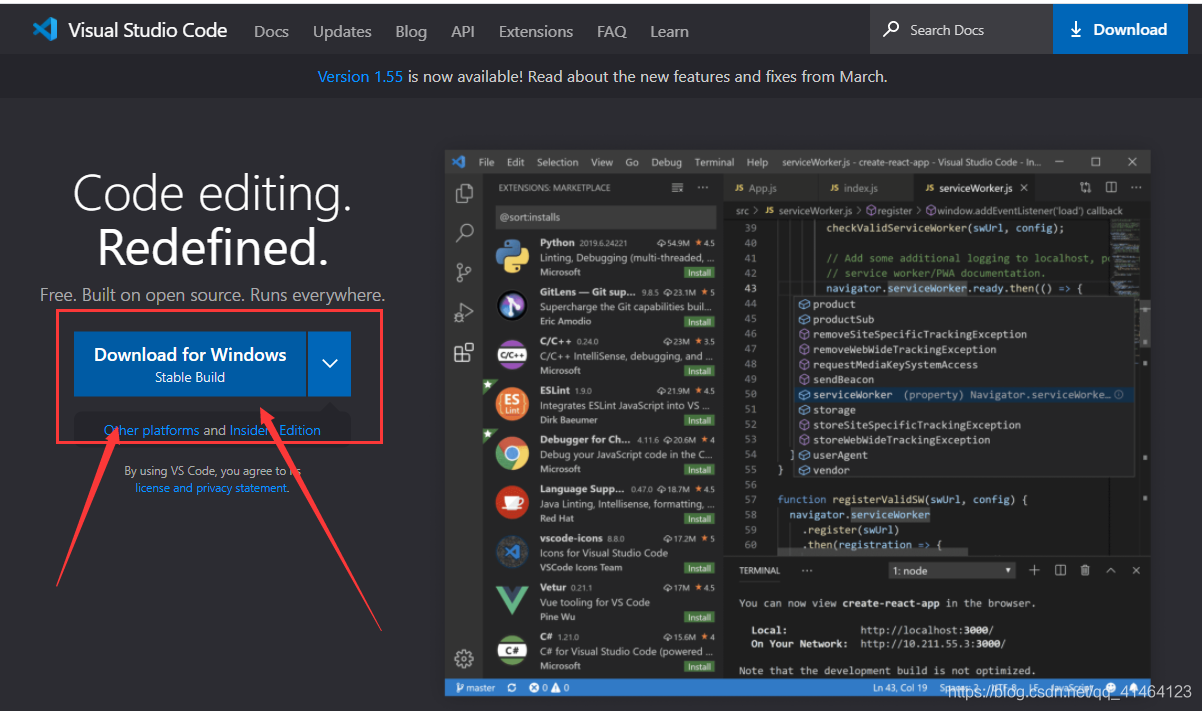This screenshot has width=1202, height=711.
Task: Expand the download options chevron dropdown
Action: (x=330, y=364)
